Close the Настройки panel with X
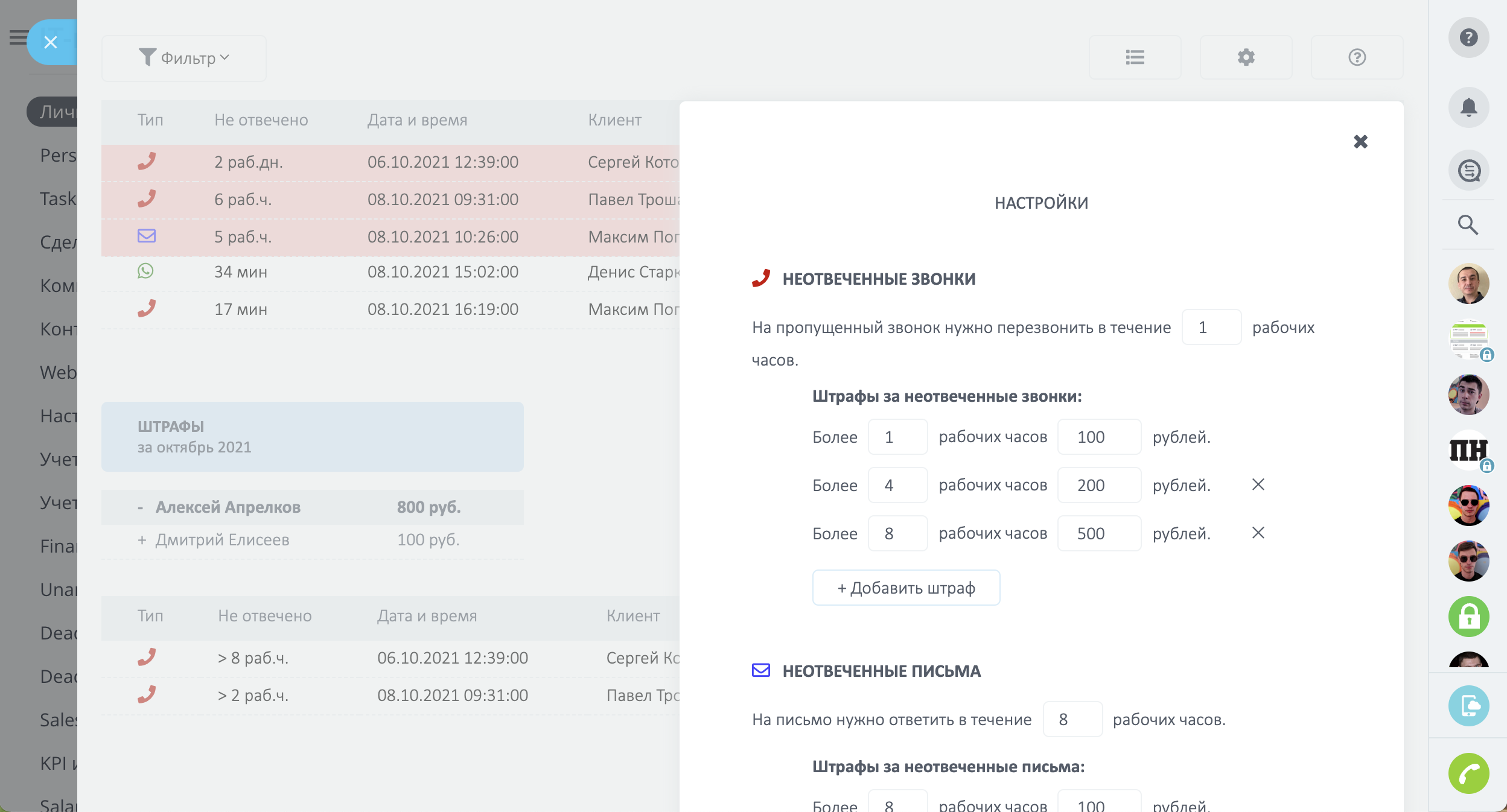Screen dimensions: 1507x812 click(1360, 142)
